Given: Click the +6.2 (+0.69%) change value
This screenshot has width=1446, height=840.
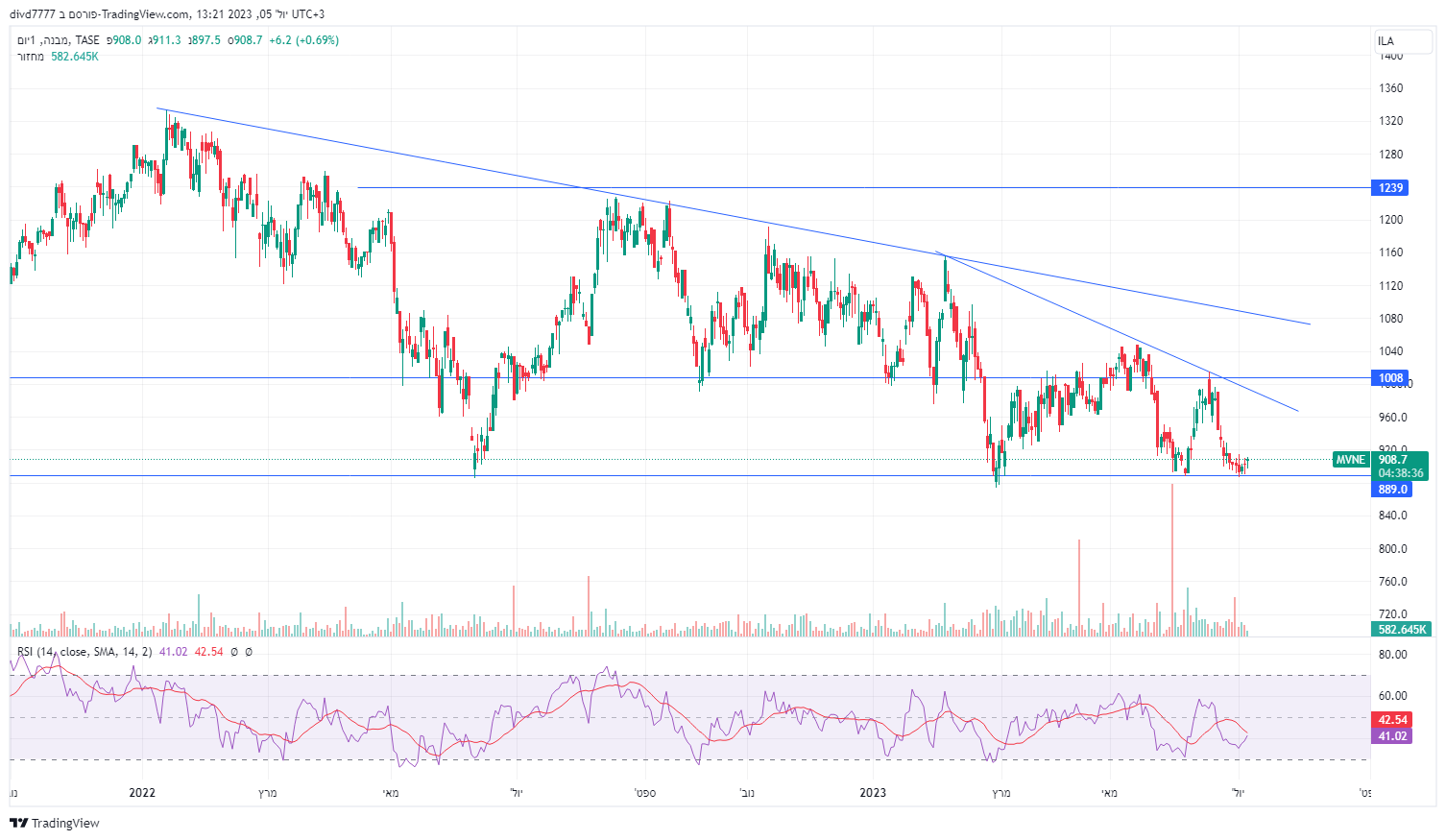Looking at the screenshot, I should (303, 40).
